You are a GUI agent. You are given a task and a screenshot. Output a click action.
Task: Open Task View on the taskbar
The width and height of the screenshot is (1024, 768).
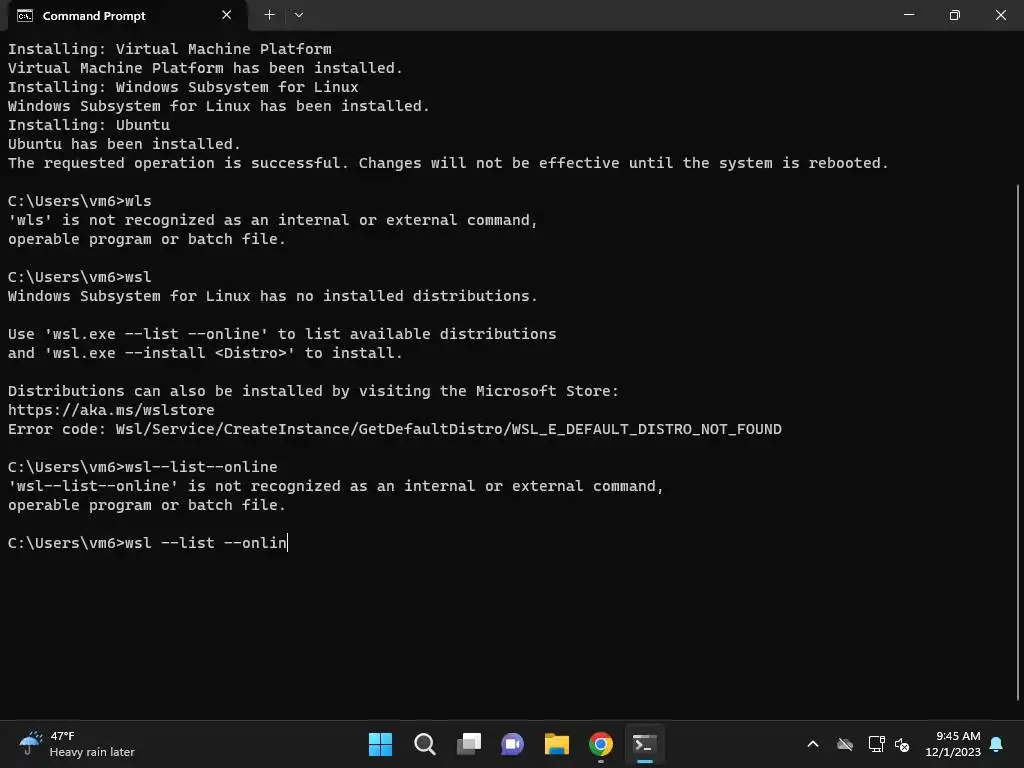[468, 744]
